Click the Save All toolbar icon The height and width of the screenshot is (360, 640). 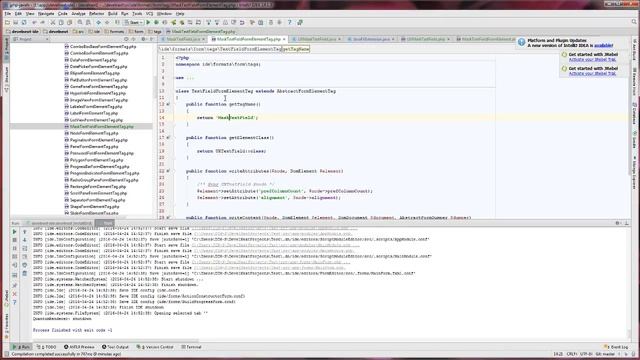(x=16, y=22)
